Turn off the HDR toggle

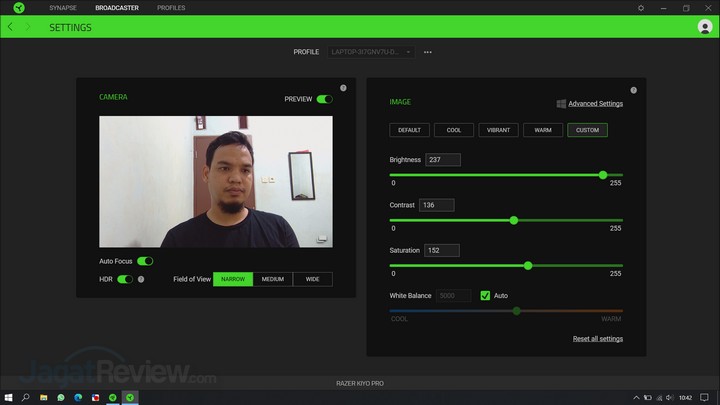125,279
